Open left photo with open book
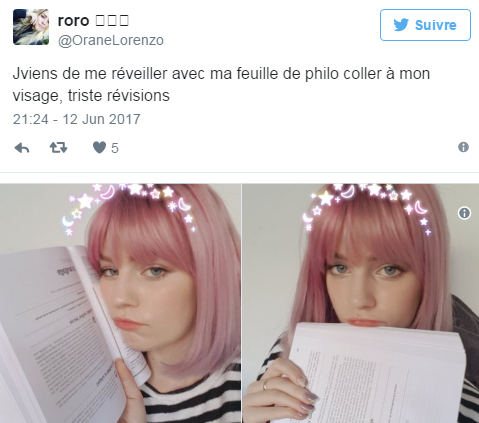Screen dimensions: 479x423 (x=120, y=303)
